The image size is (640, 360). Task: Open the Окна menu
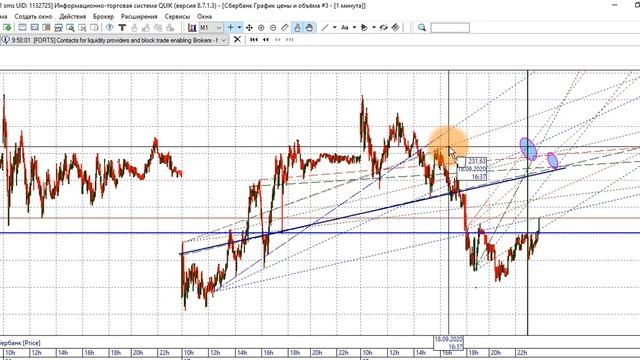click(x=204, y=16)
